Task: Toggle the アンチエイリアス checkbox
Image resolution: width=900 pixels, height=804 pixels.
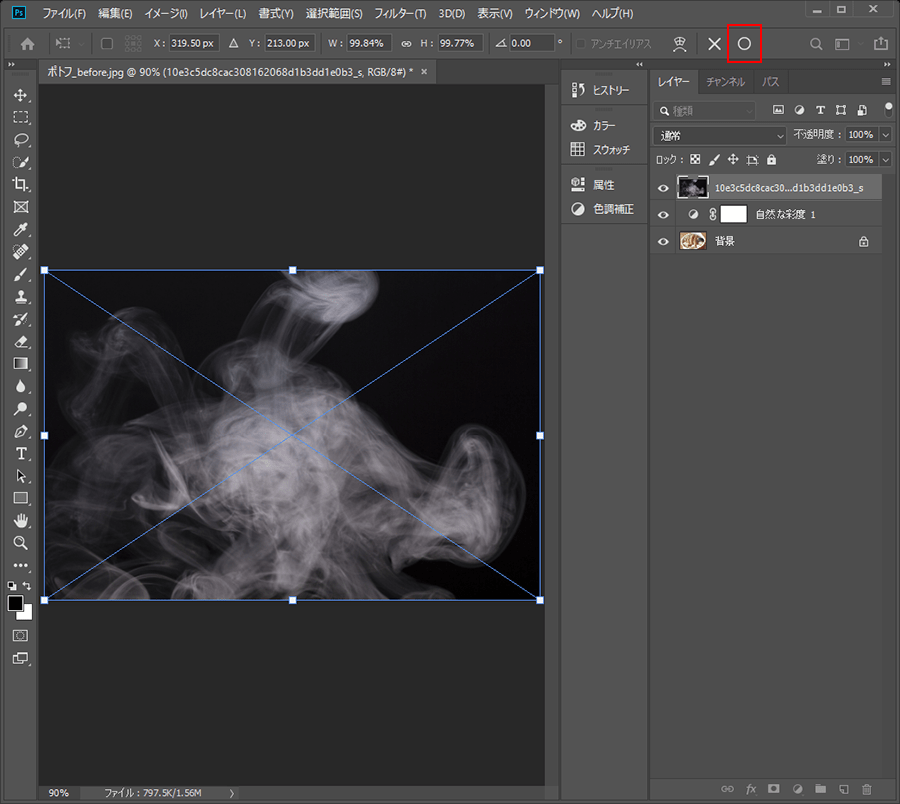Action: [581, 44]
